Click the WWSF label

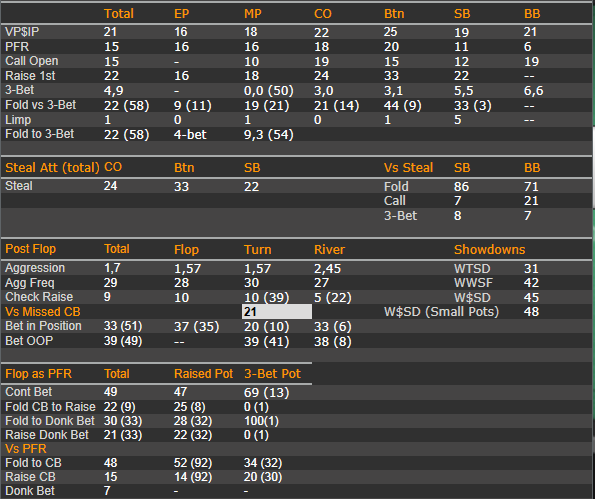pyautogui.click(x=474, y=283)
